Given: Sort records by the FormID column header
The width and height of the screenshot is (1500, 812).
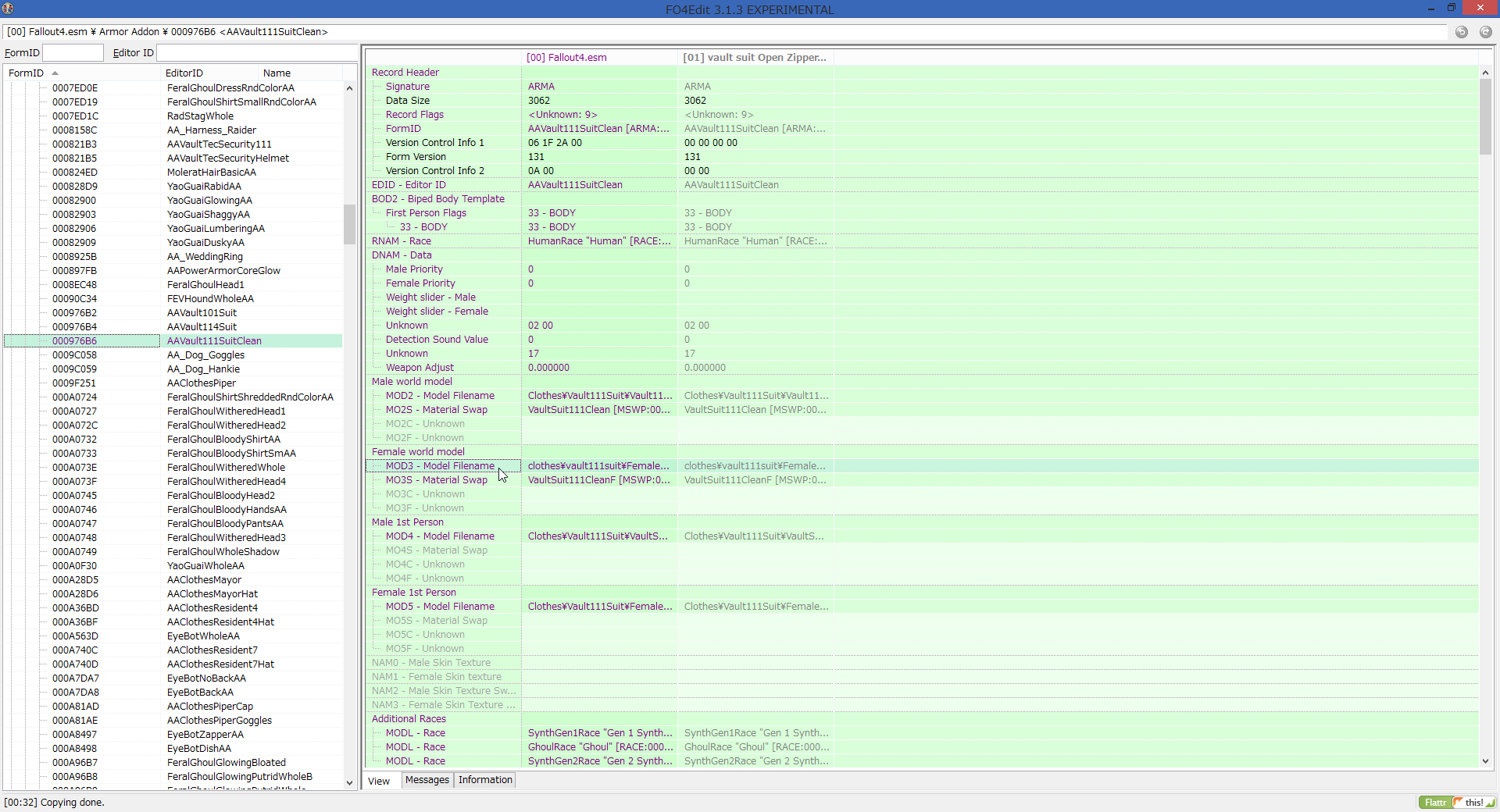Looking at the screenshot, I should 82,73.
